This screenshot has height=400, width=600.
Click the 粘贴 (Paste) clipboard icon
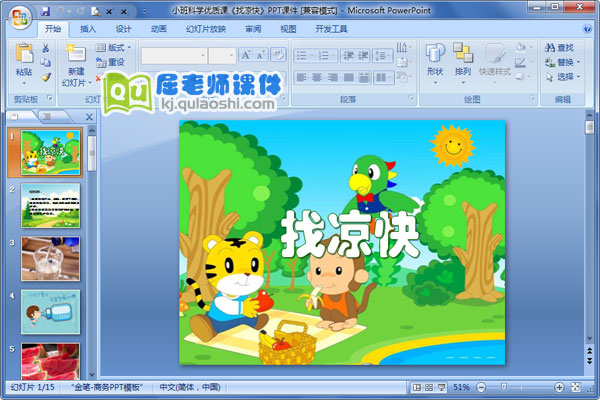(24, 53)
